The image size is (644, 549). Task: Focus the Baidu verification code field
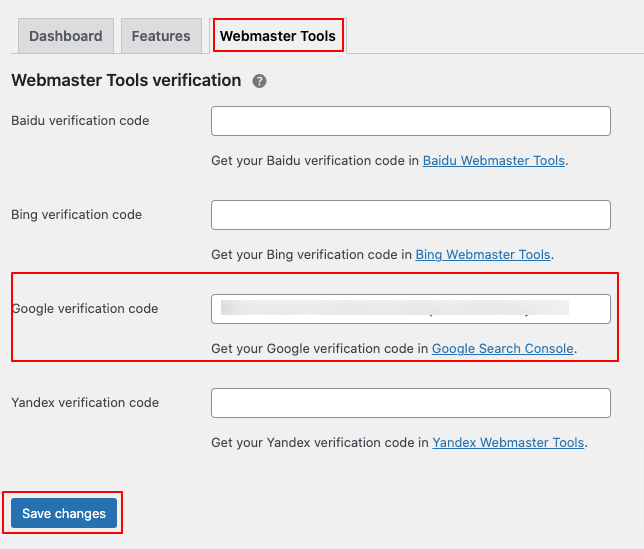pyautogui.click(x=410, y=121)
